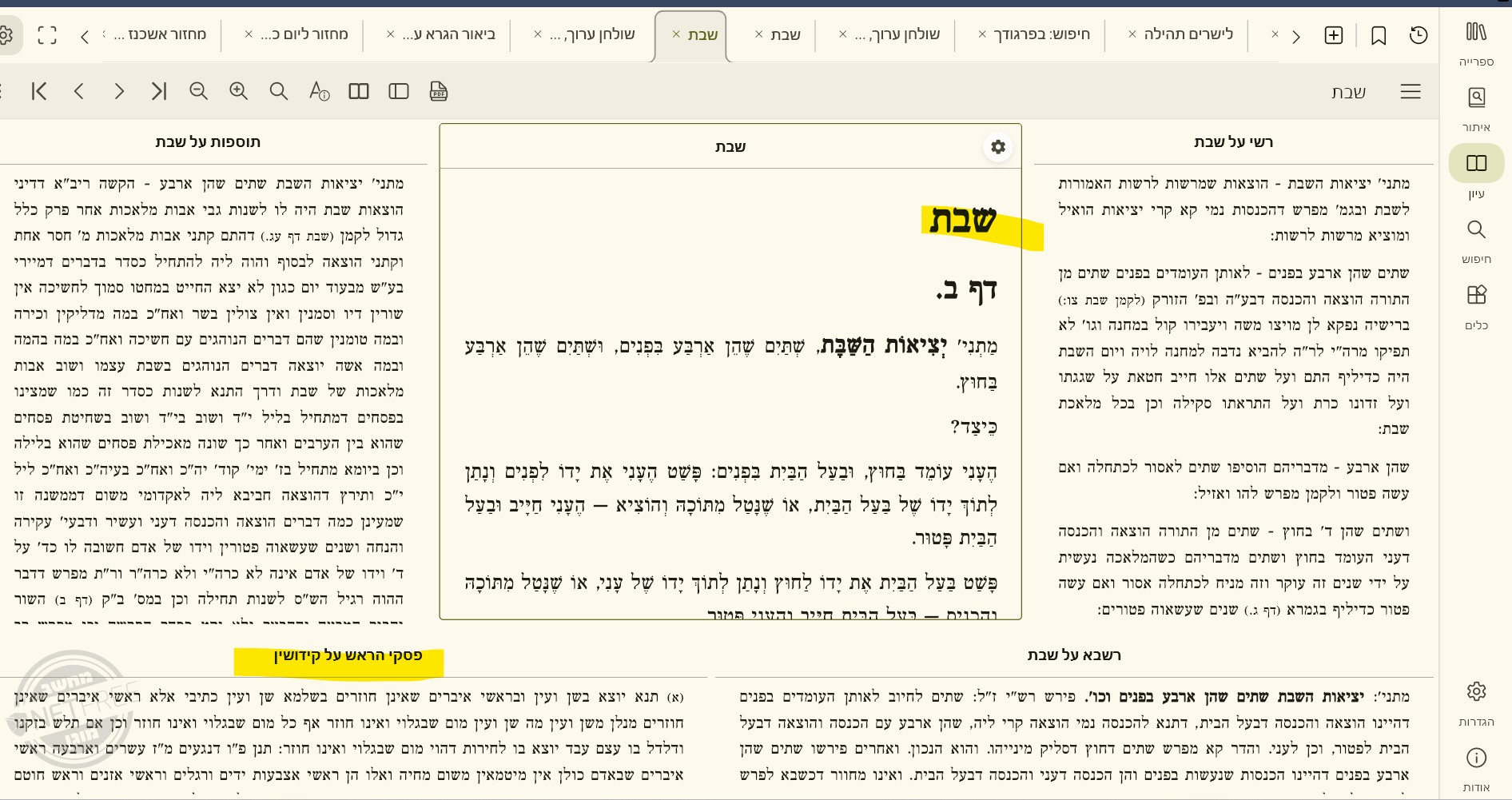The image size is (1512, 800).
Task: Export the book with the PDF icon
Action: (x=438, y=91)
